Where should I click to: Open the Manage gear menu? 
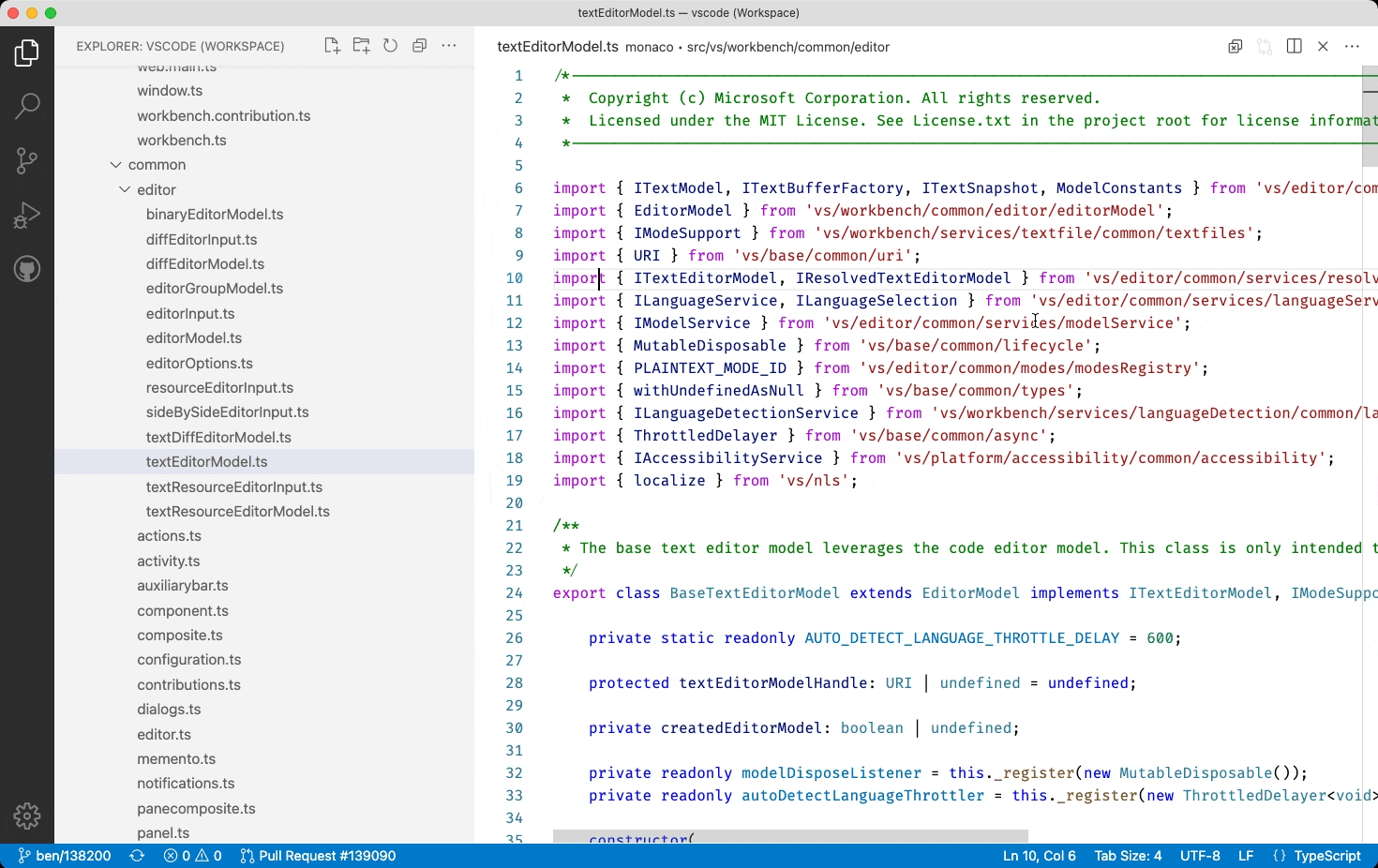click(27, 816)
